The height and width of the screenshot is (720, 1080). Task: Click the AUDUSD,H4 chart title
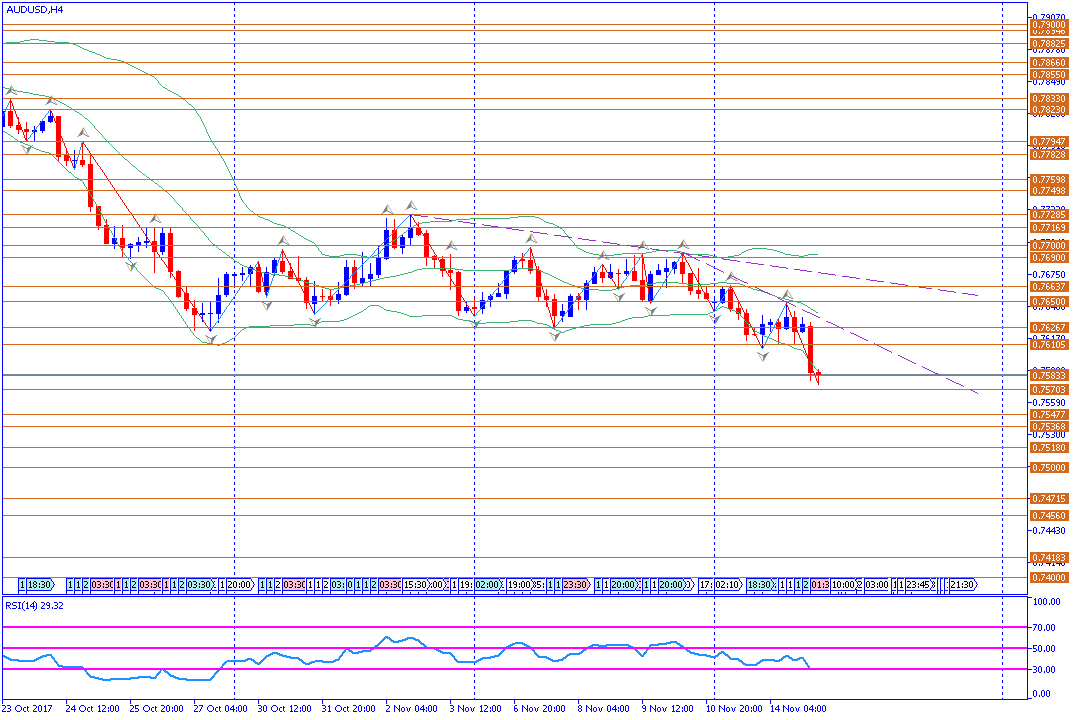point(34,10)
